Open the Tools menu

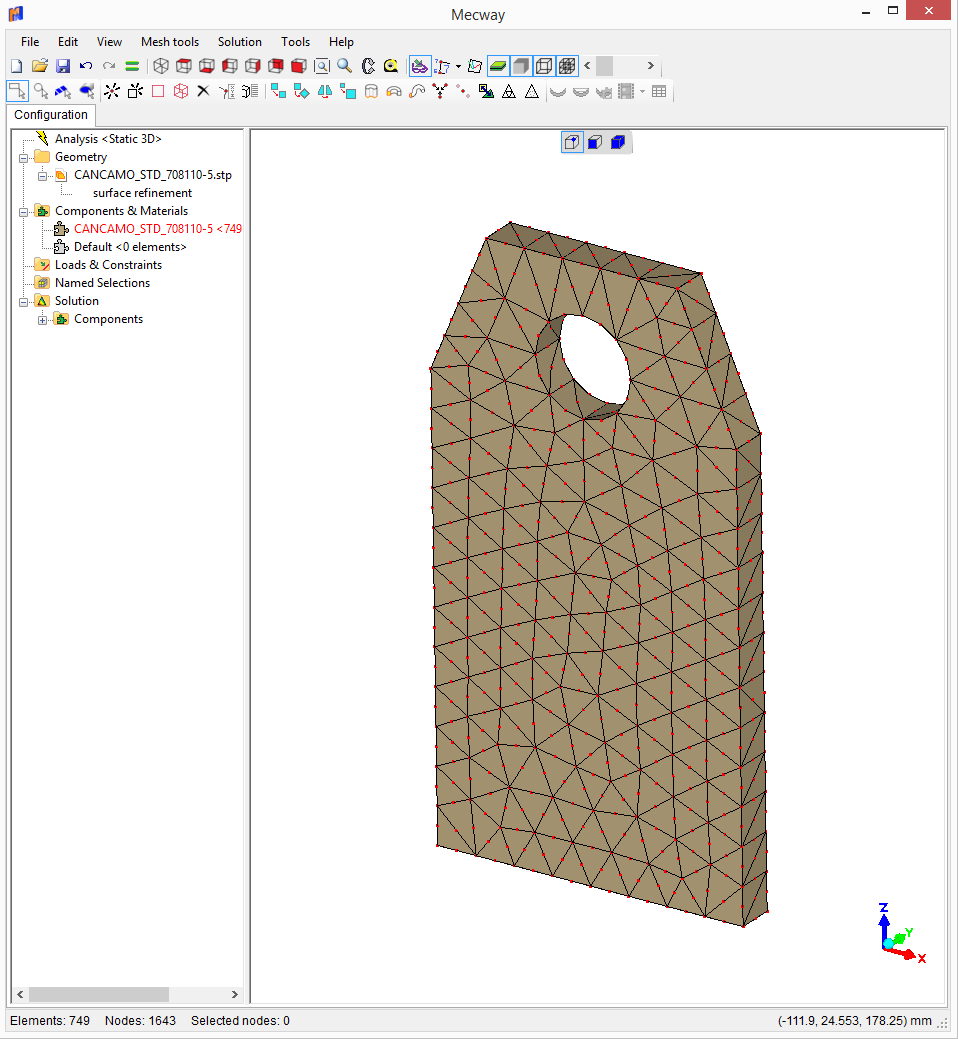[295, 42]
